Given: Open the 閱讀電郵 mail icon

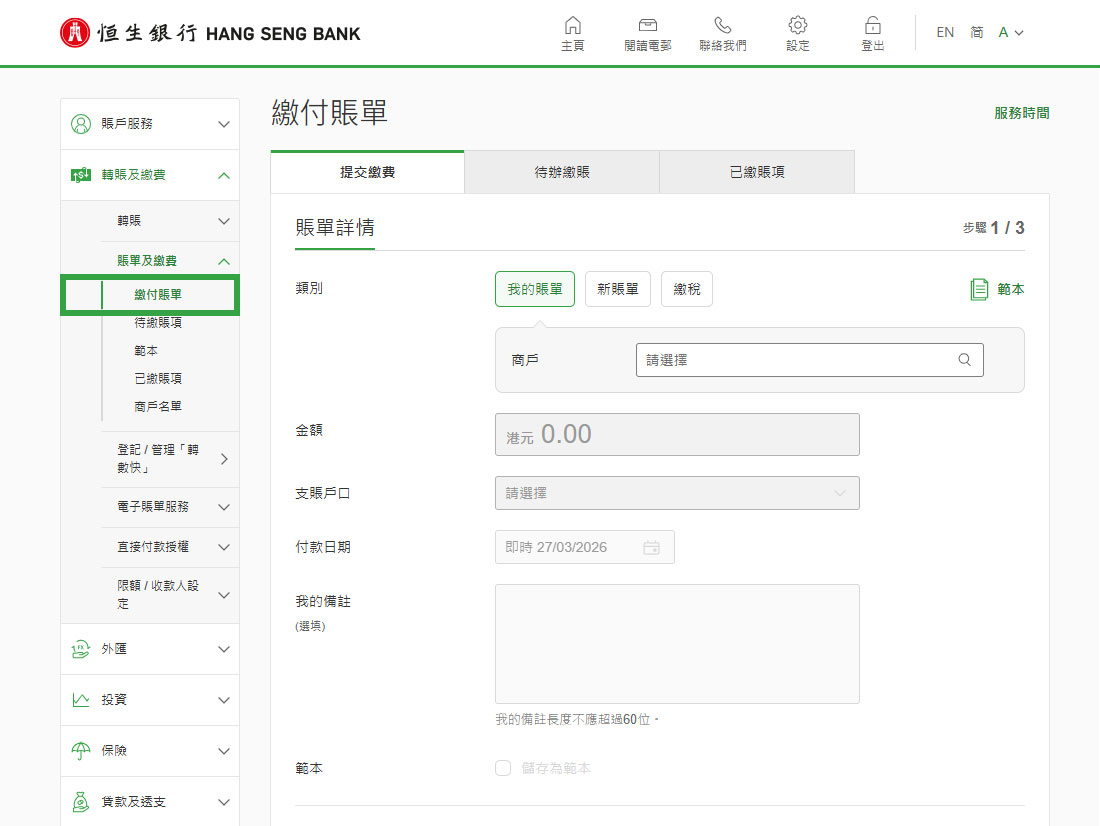Looking at the screenshot, I should (x=648, y=25).
